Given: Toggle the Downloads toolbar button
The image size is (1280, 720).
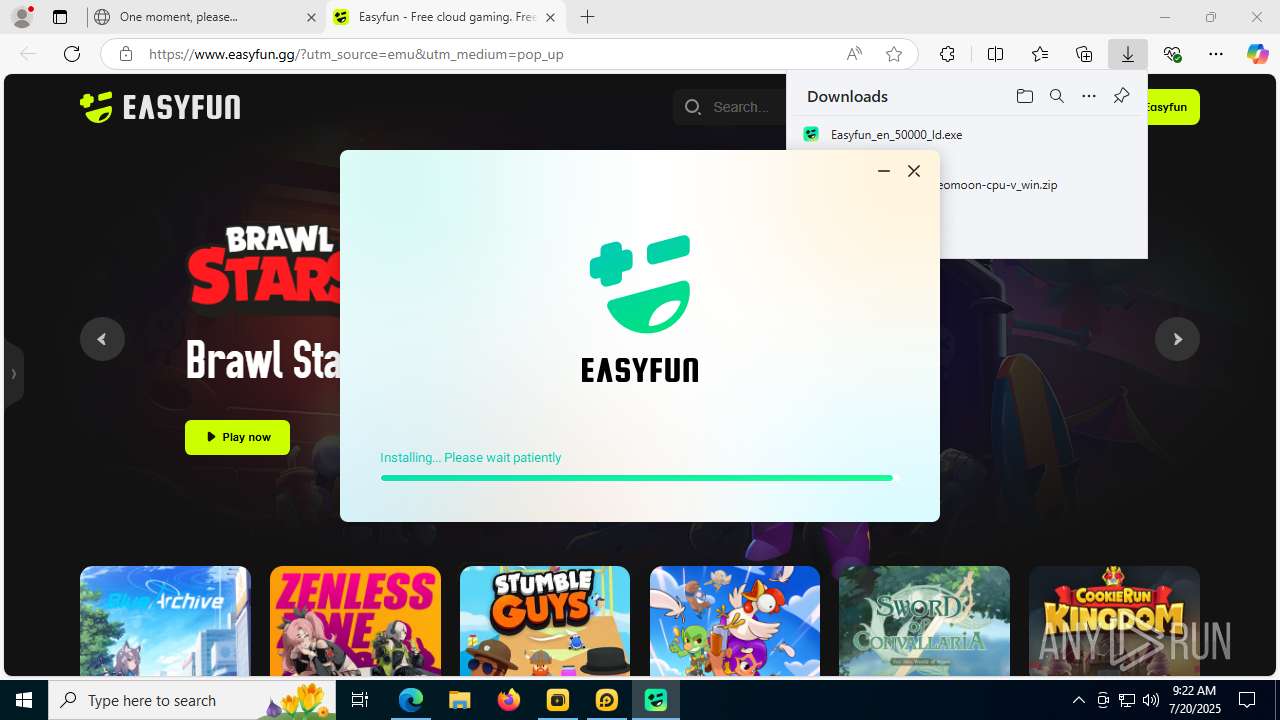Looking at the screenshot, I should point(1128,54).
